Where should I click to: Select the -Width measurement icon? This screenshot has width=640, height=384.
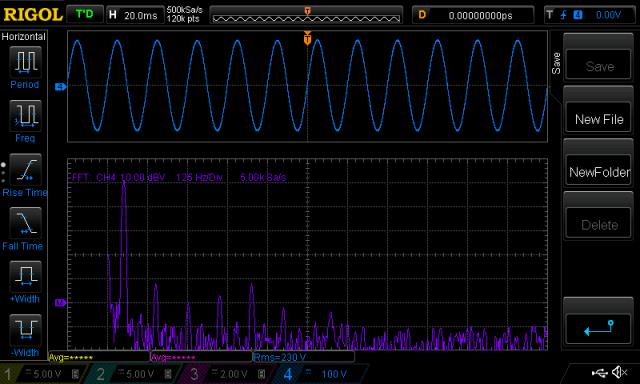pos(25,330)
